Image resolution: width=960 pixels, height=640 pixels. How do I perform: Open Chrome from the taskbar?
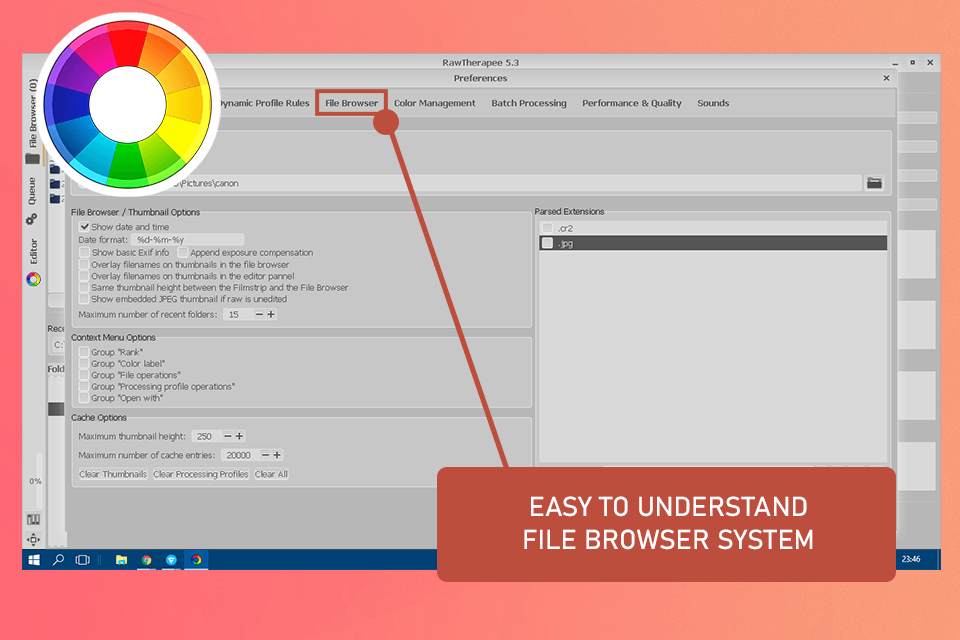point(146,560)
